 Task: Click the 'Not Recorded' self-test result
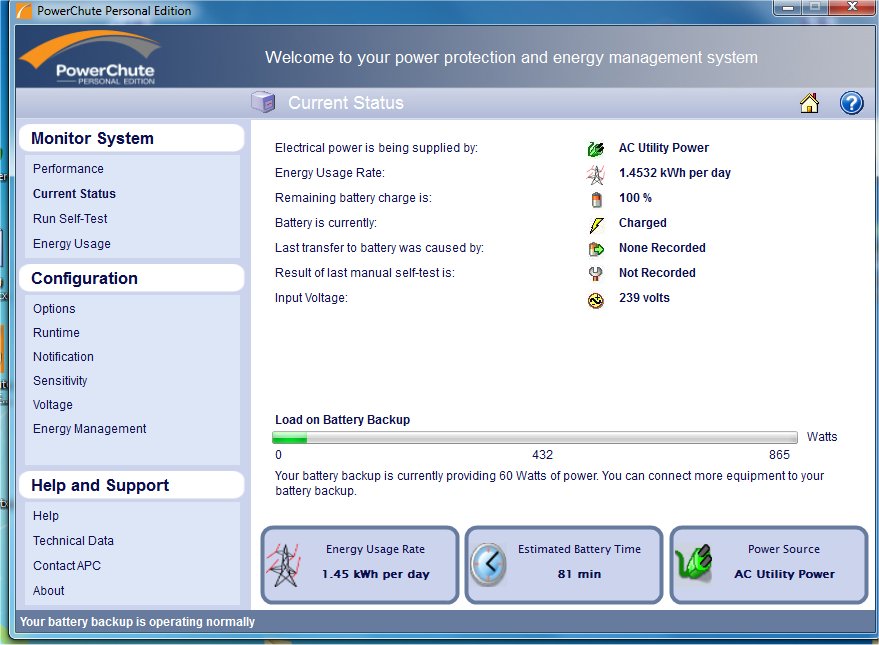click(x=657, y=273)
